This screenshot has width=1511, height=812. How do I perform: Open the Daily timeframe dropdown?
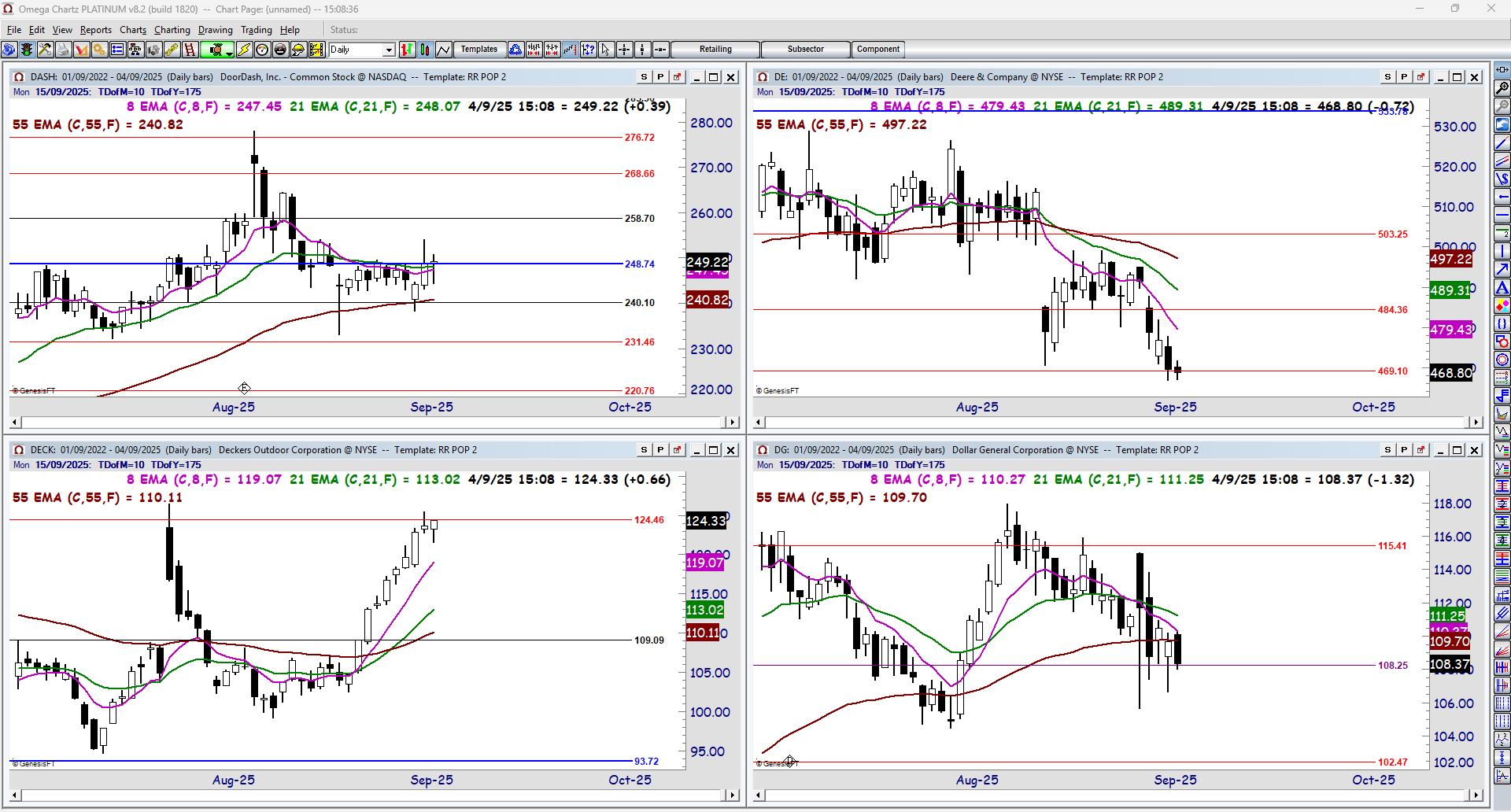pos(389,50)
